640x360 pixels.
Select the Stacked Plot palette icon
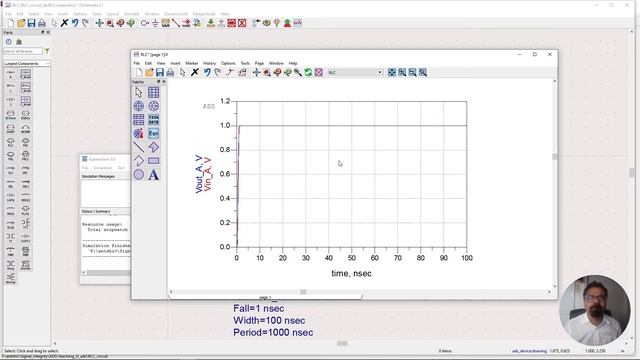pos(139,120)
